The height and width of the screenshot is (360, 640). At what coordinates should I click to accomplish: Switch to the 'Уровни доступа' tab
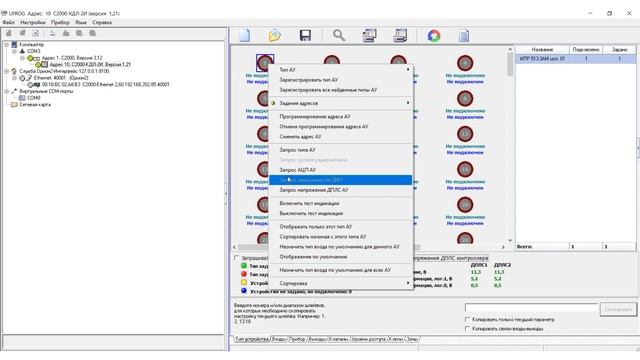[369, 339]
